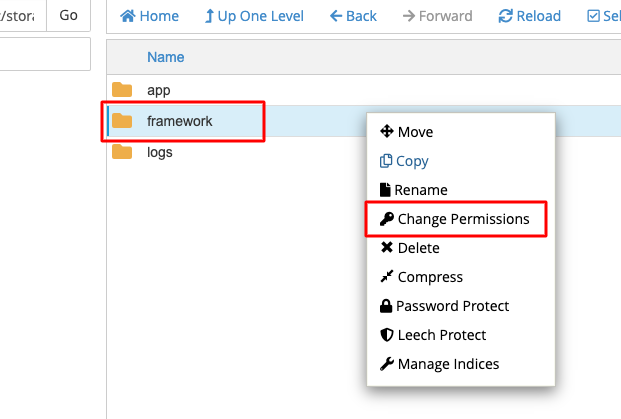Open the app folder icon

click(122, 90)
